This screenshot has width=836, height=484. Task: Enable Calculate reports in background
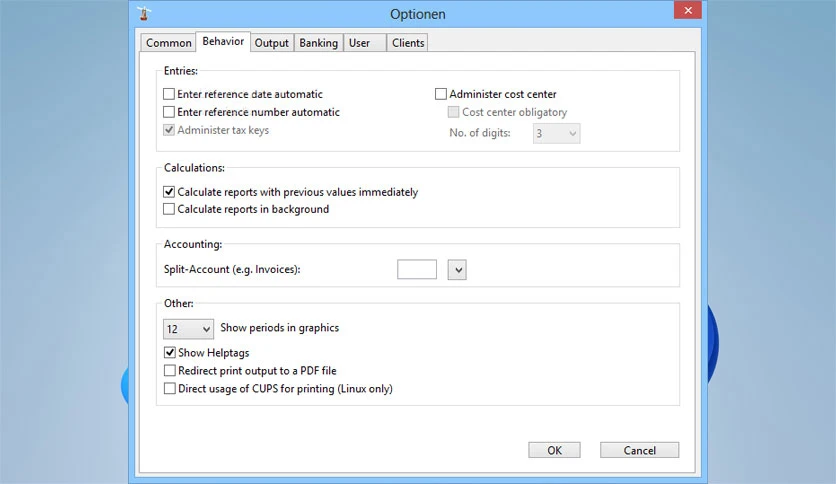click(169, 209)
